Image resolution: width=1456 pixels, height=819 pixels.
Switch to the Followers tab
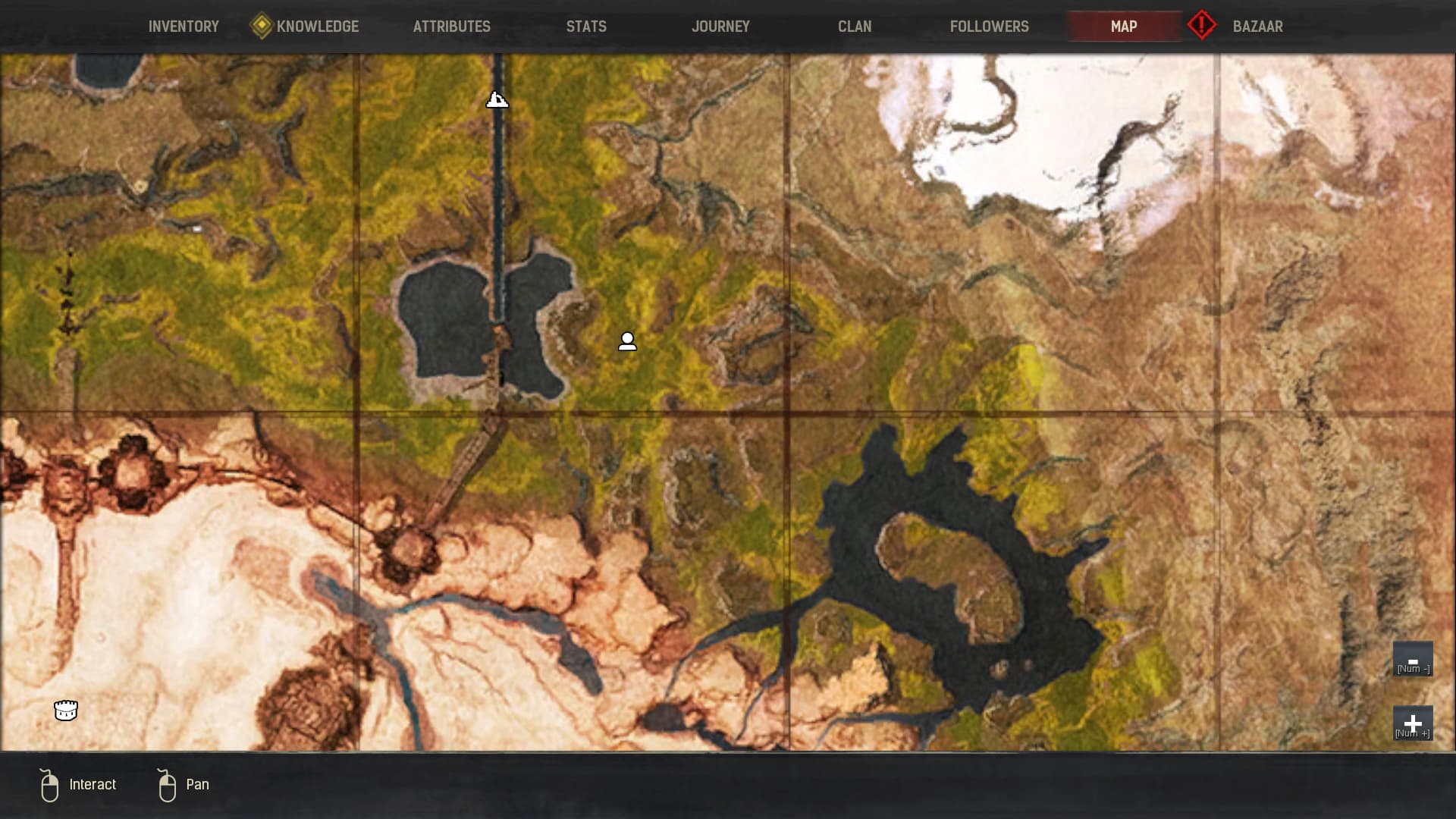989,27
